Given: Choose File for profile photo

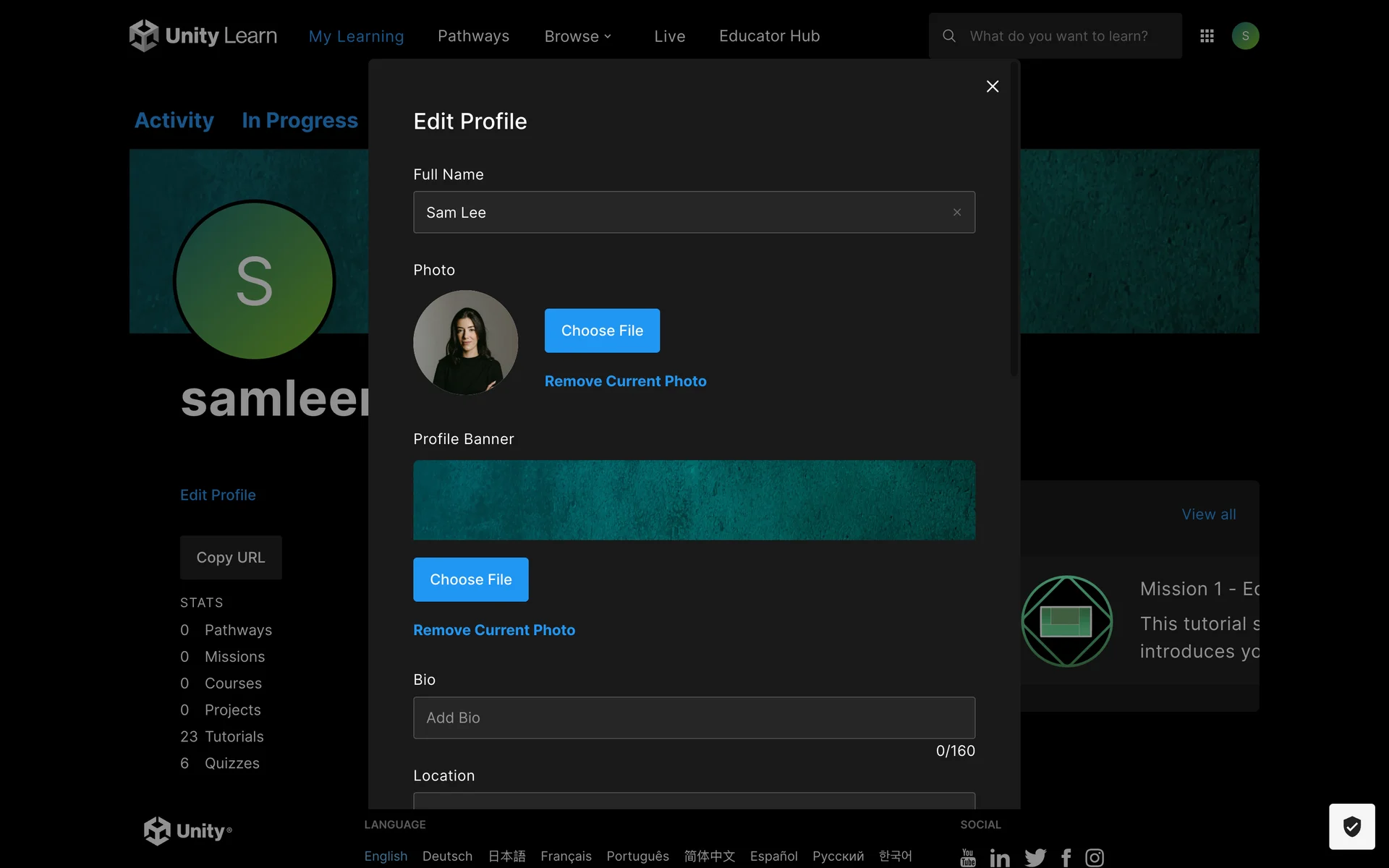Looking at the screenshot, I should coord(602,331).
